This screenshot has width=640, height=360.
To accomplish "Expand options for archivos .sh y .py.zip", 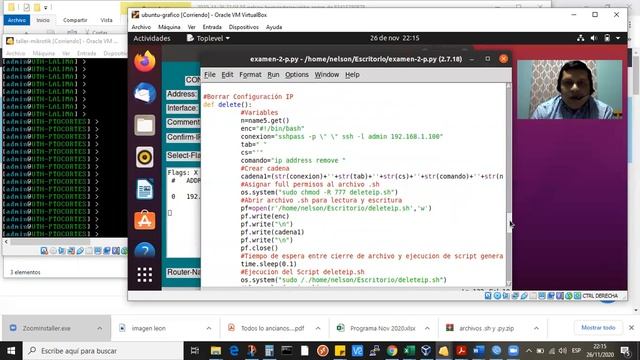I will (536, 328).
